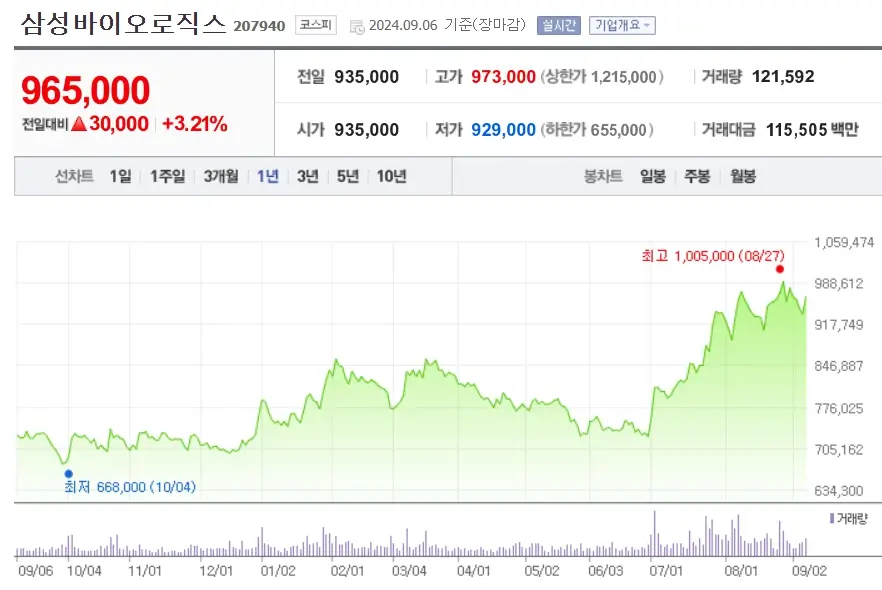Screen dimensions: 882x590
Task: Click the current price 965,000 display
Action: tap(87, 90)
